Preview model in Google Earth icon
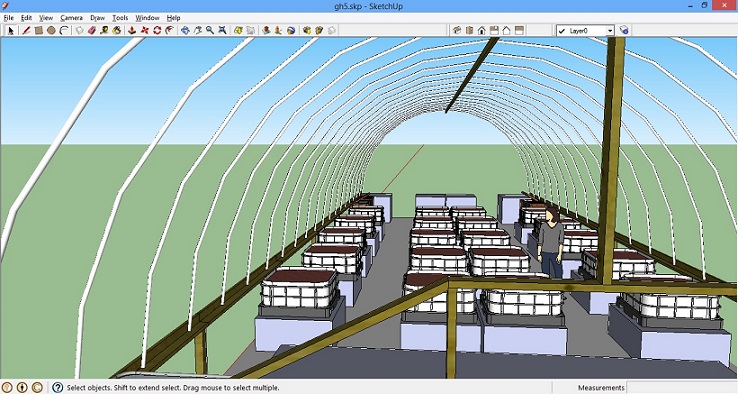The image size is (738, 394). click(291, 30)
